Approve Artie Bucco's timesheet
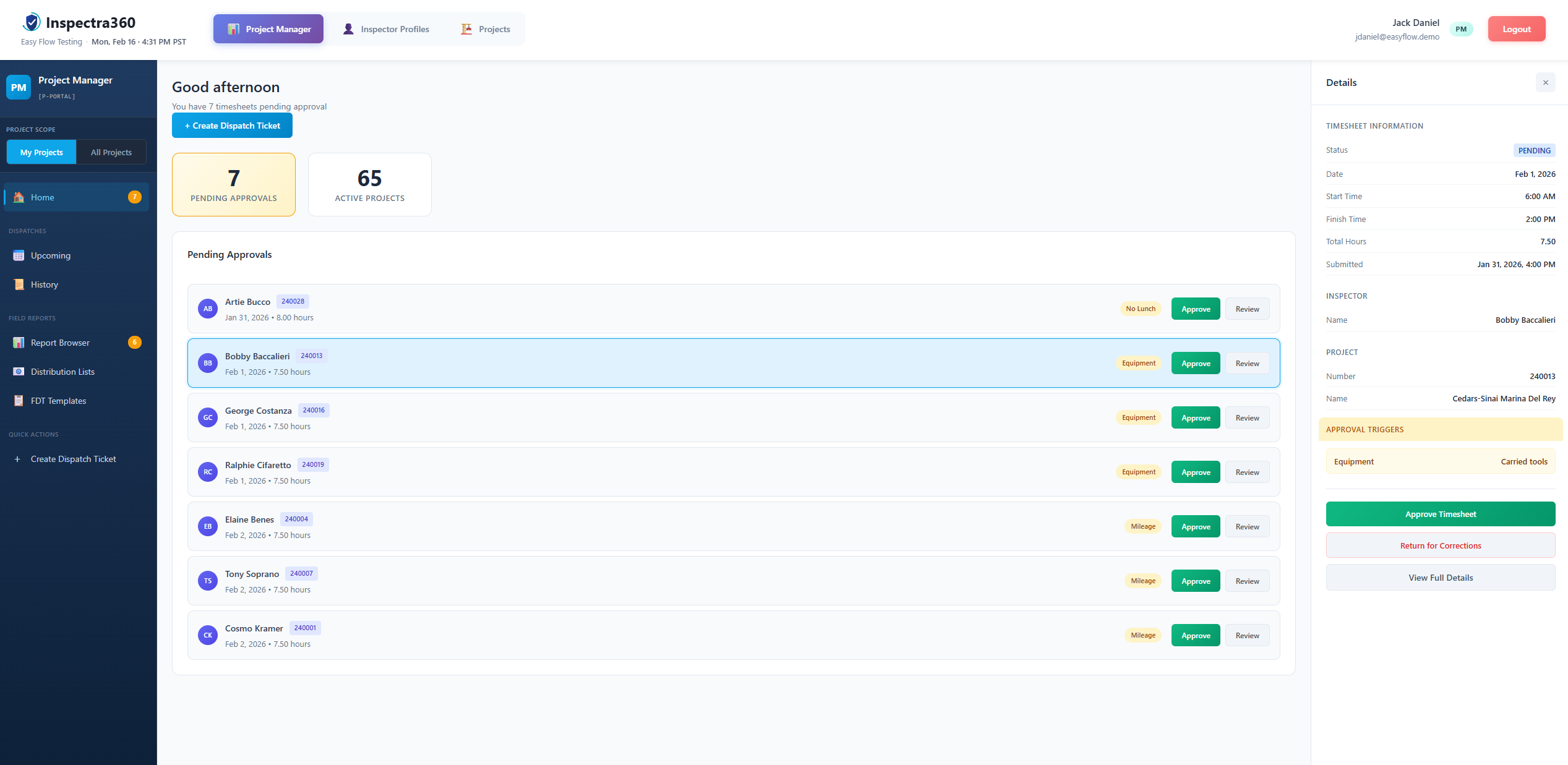The height and width of the screenshot is (765, 1568). [x=1195, y=309]
